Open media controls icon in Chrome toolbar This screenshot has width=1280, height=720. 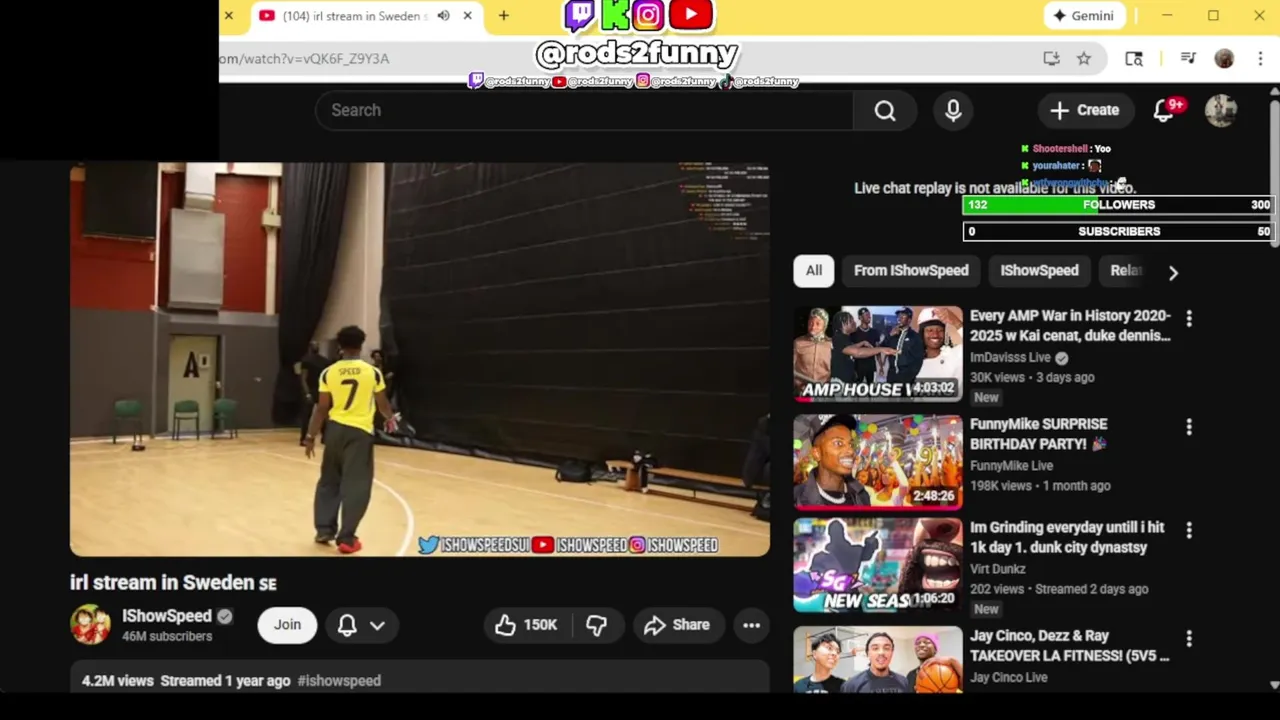[x=1188, y=58]
